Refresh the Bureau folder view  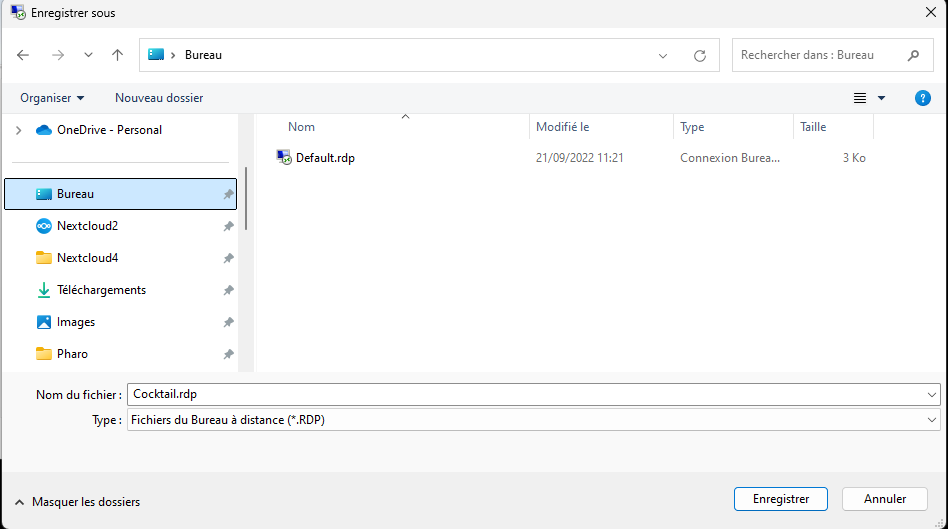(700, 56)
